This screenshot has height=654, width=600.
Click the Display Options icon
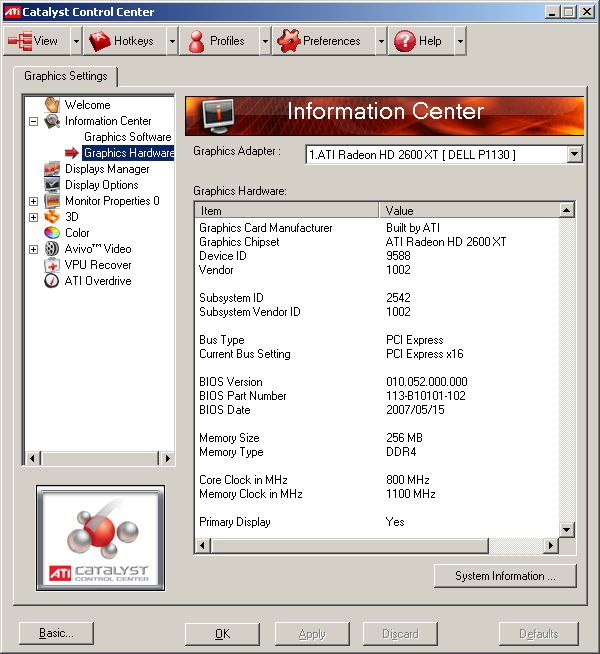pyautogui.click(x=52, y=185)
